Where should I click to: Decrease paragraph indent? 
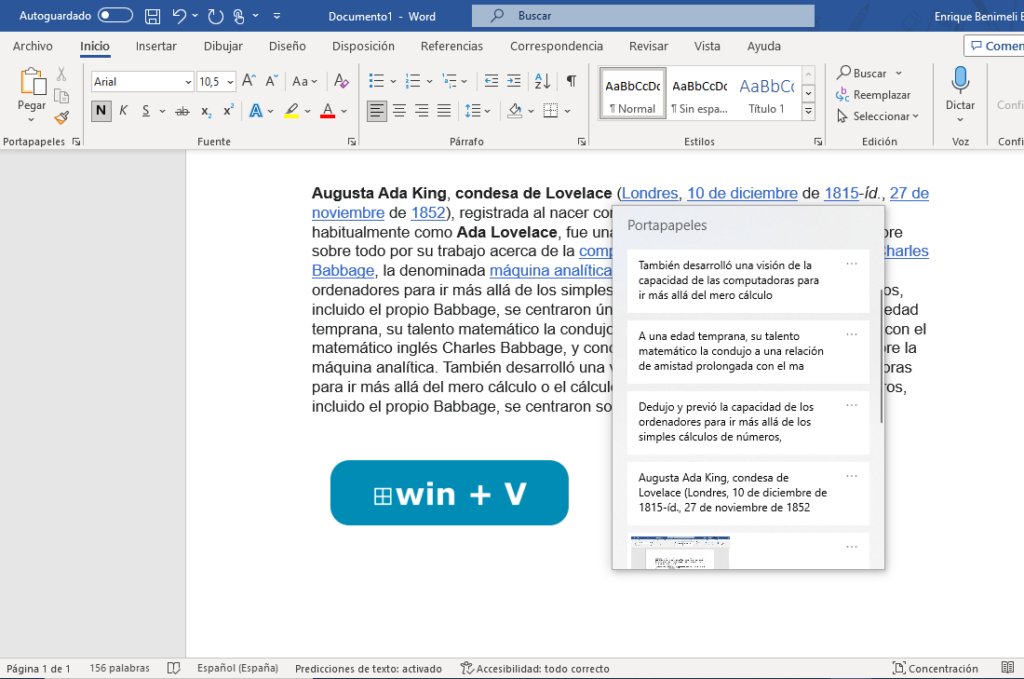(x=491, y=81)
